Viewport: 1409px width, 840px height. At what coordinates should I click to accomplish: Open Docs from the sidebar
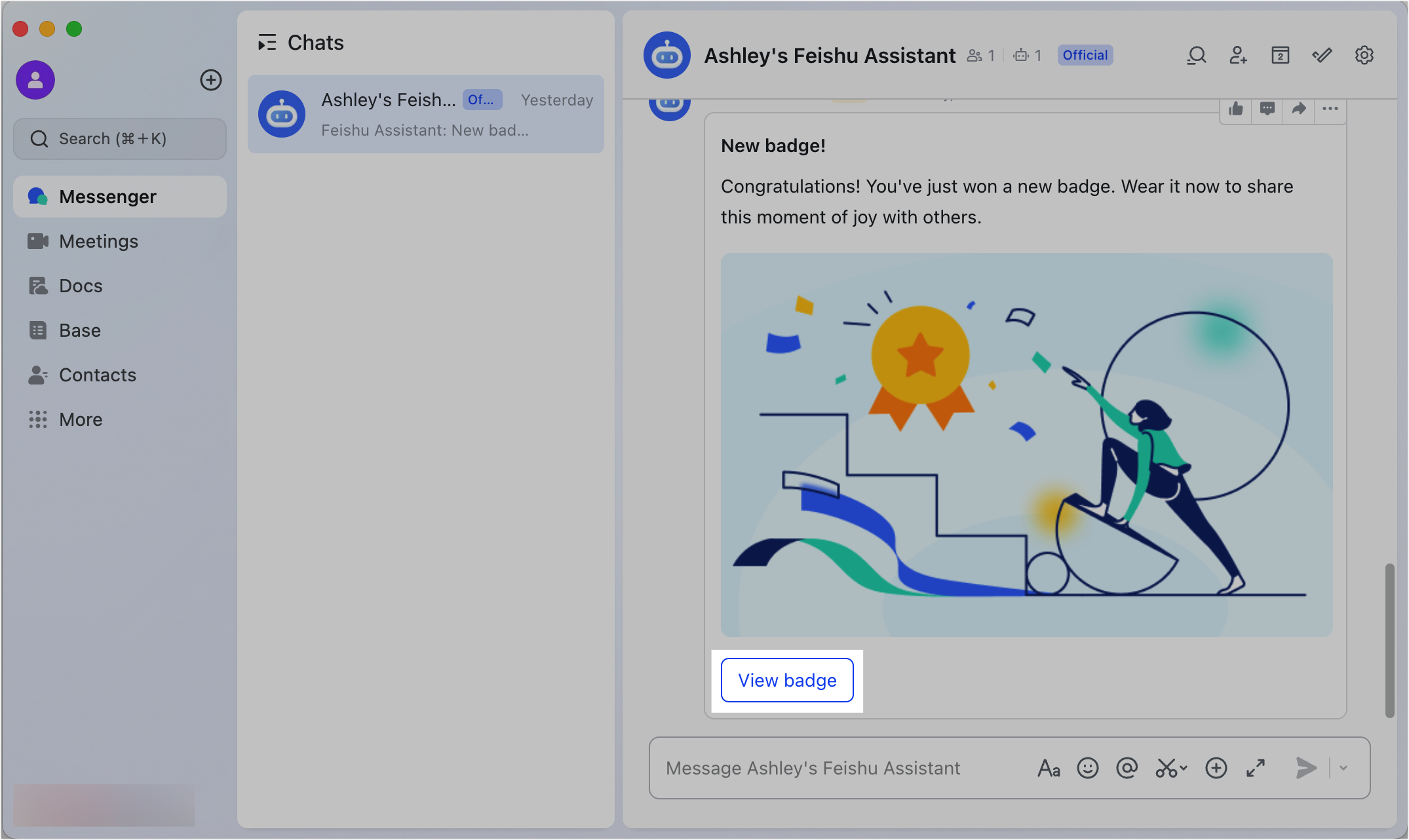tap(81, 286)
